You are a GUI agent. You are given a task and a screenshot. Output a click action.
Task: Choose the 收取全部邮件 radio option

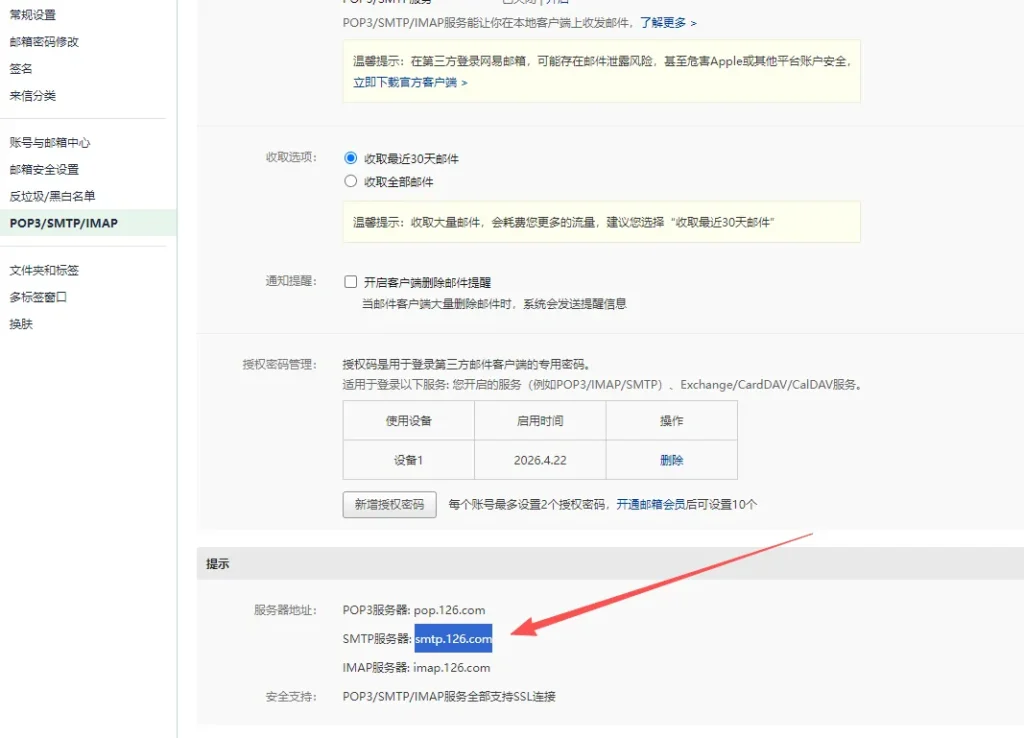(x=350, y=182)
